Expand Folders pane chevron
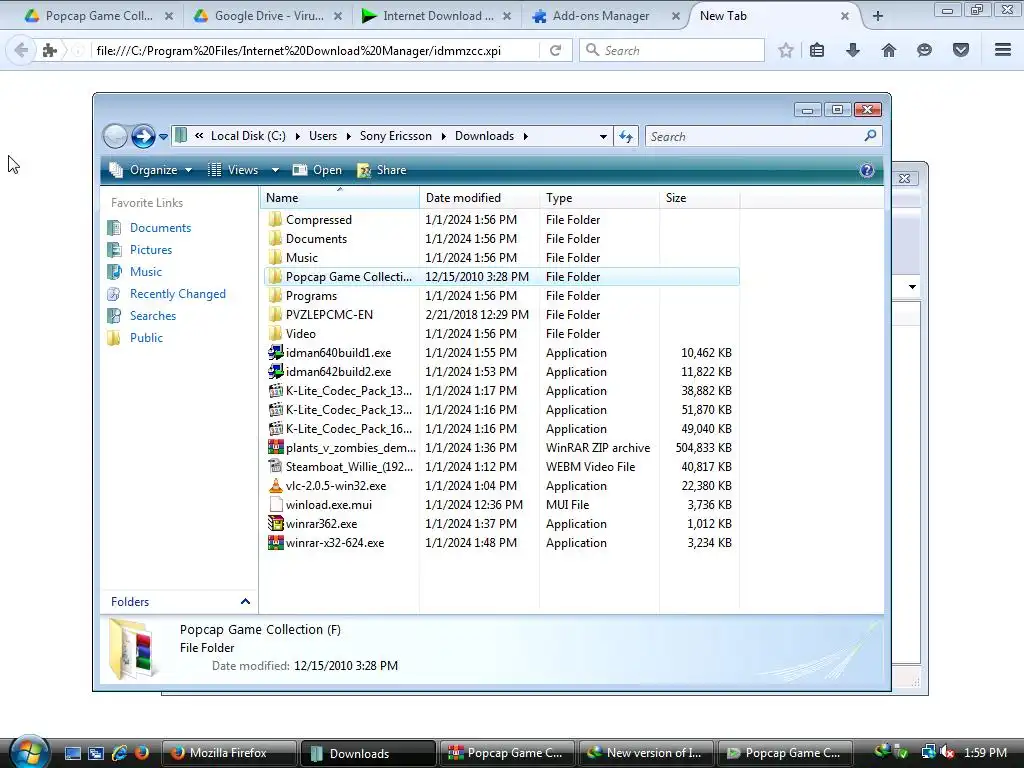The height and width of the screenshot is (768, 1024). coord(245,601)
